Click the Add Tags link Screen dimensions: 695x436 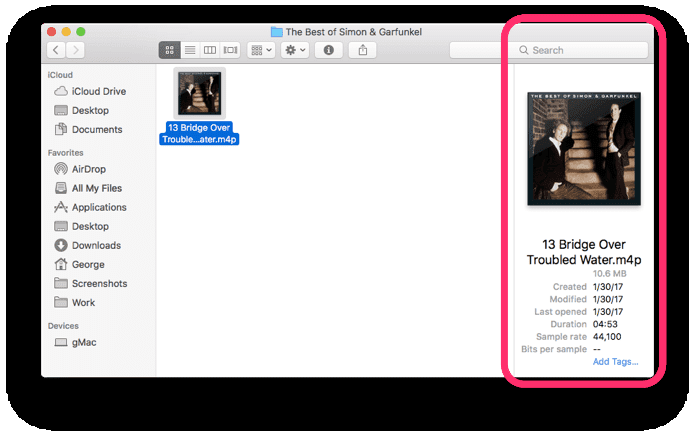click(x=615, y=362)
